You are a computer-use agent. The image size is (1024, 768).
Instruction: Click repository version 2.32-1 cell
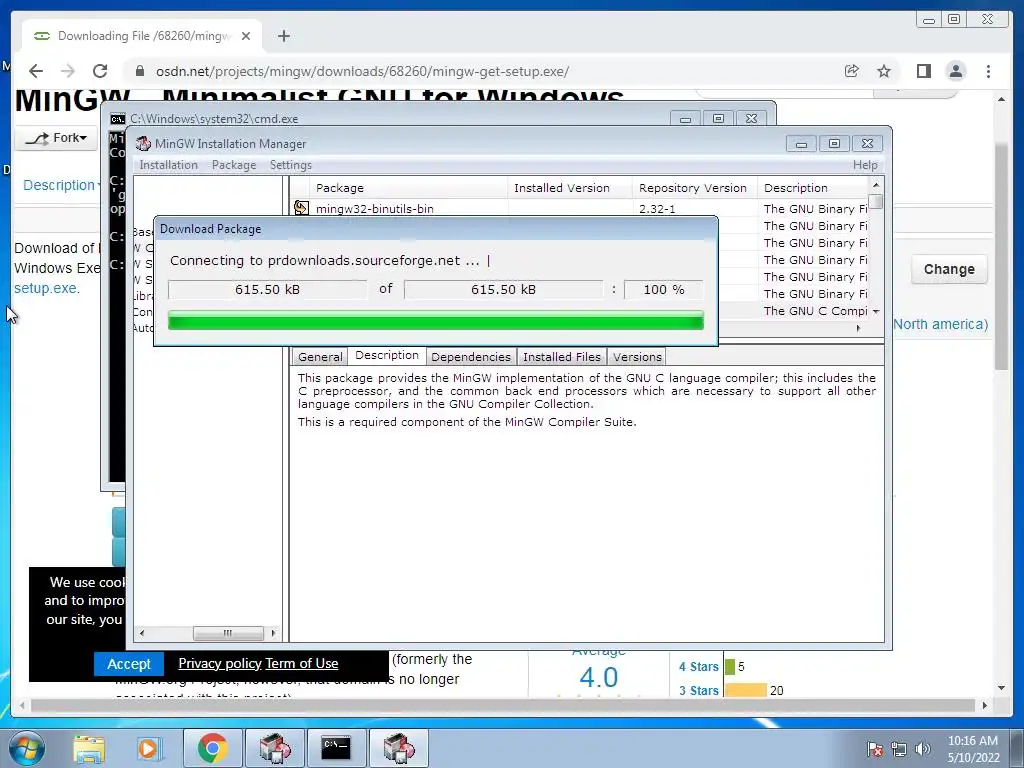pyautogui.click(x=657, y=208)
